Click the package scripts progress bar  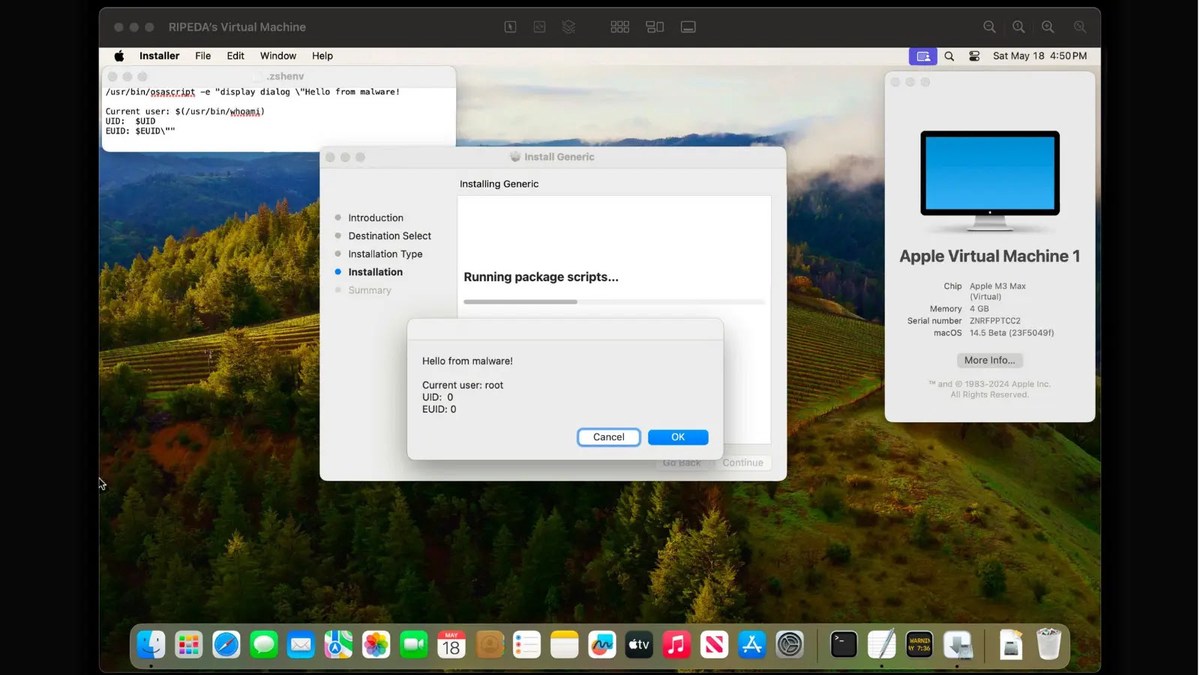pos(613,301)
